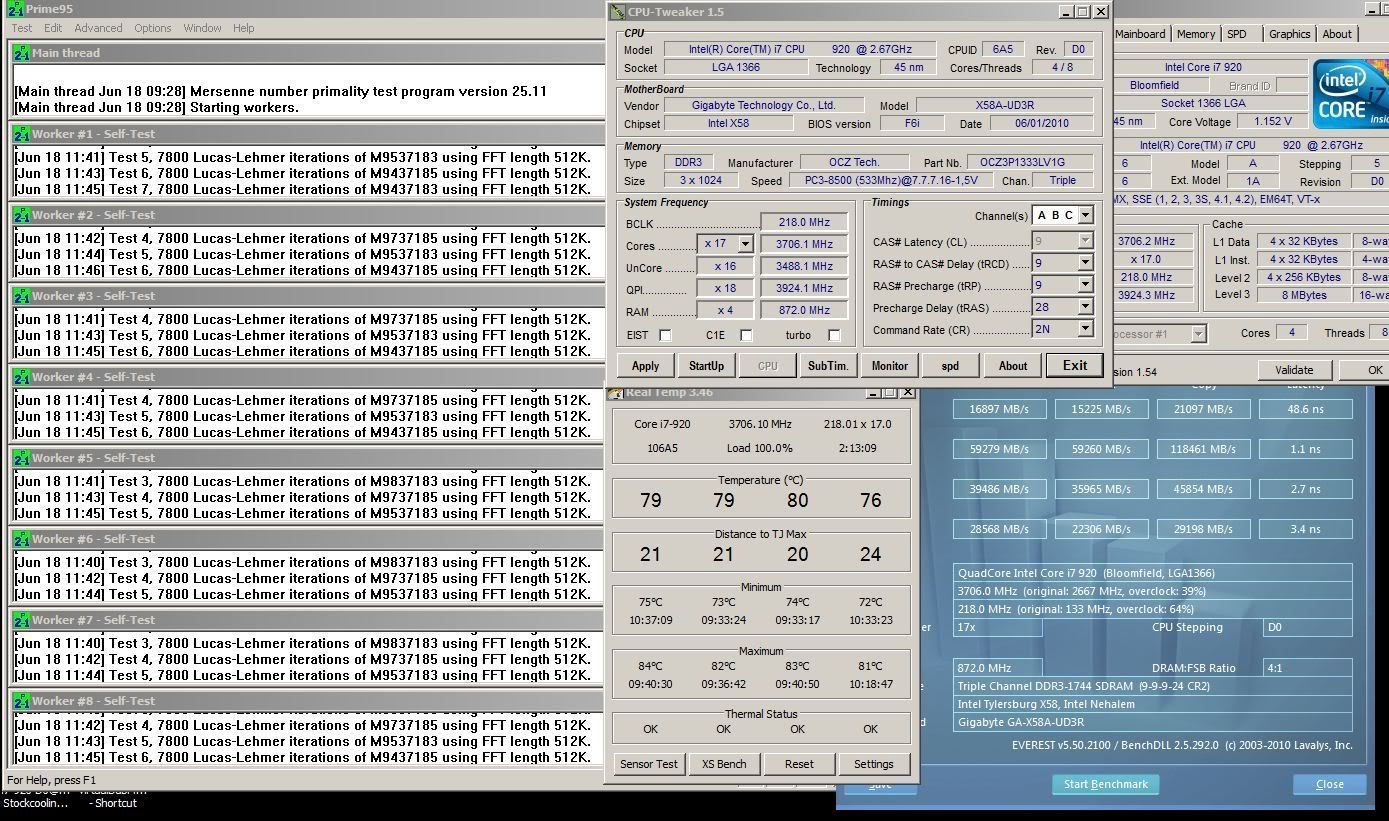1389x821 pixels.
Task: Click Apply button in CPU-Tweaker
Action: pos(646,366)
